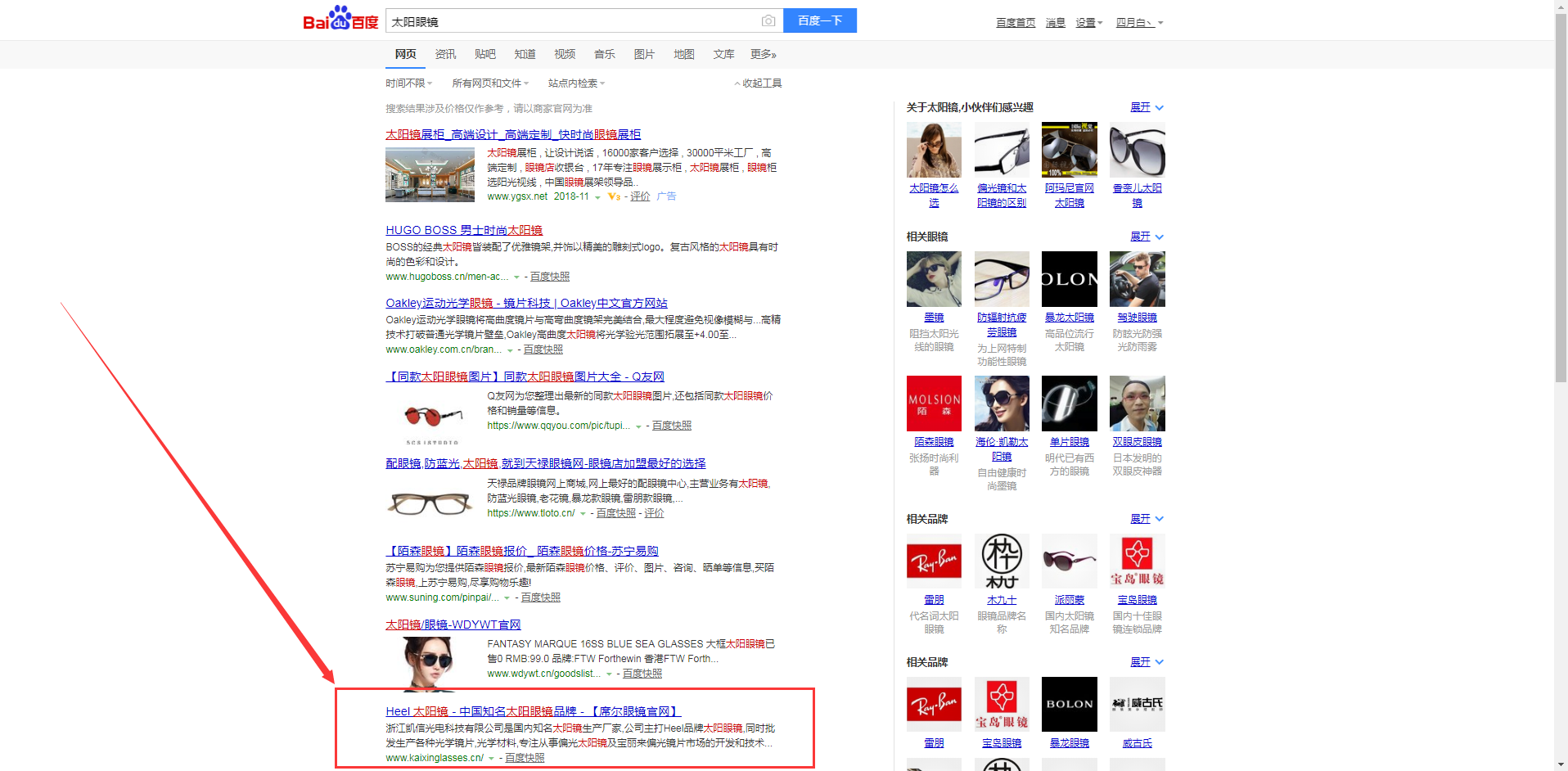This screenshot has width=1568, height=771.
Task: Click the Baidu logo
Action: point(340,20)
